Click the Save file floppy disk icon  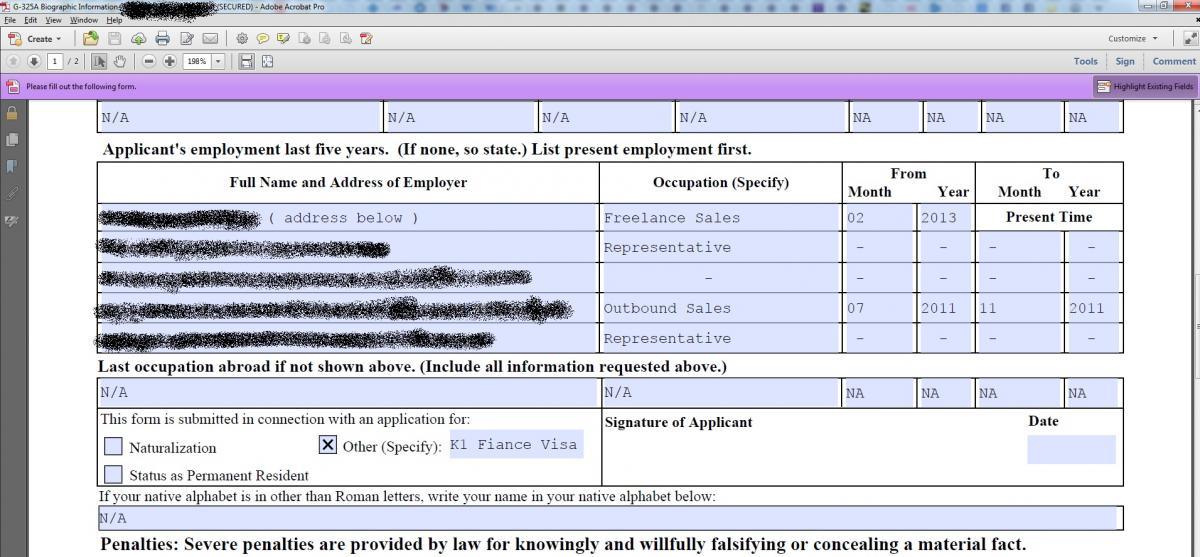point(114,39)
